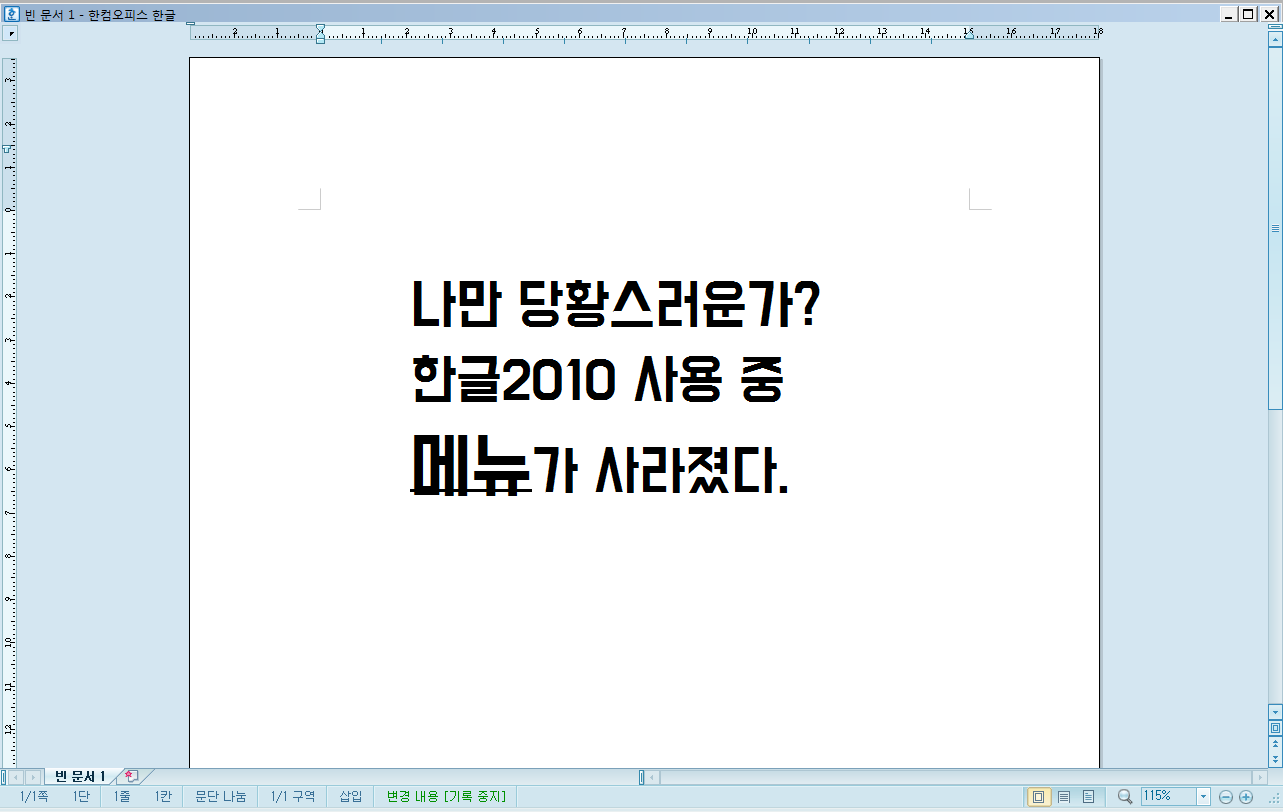The image size is (1283, 812).
Task: Click the '1줄' line indicator
Action: coord(122,796)
